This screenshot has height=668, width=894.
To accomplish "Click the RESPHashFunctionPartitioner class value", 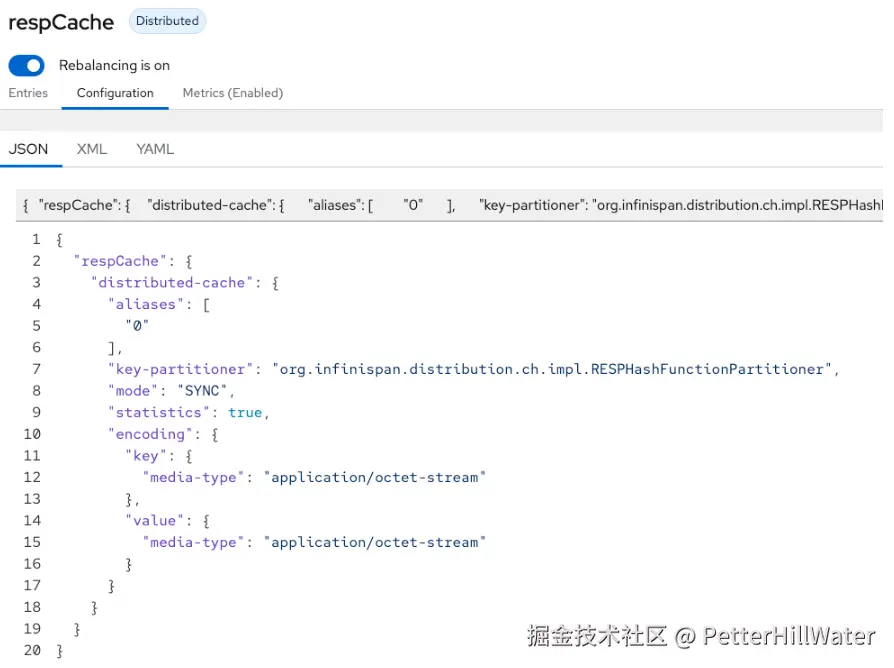I will point(552,369).
